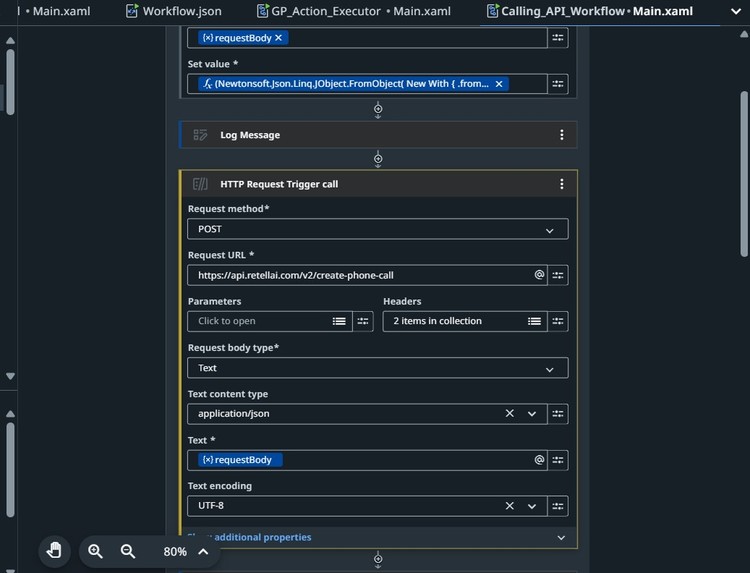
Task: Open advanced editor for requestBody variable field
Action: [x=558, y=38]
